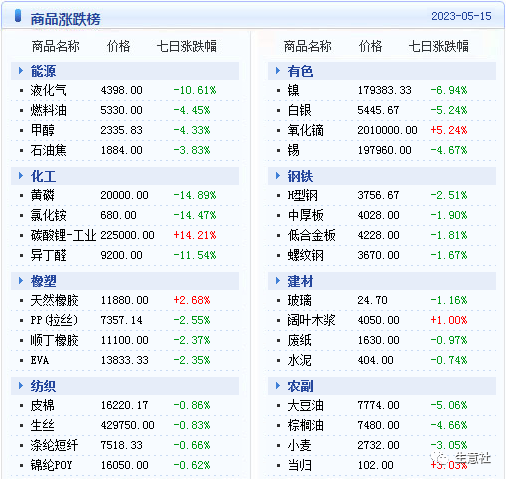Expand the 建材 category arrow
Viewport: 506px width, 479px height.
278,281
